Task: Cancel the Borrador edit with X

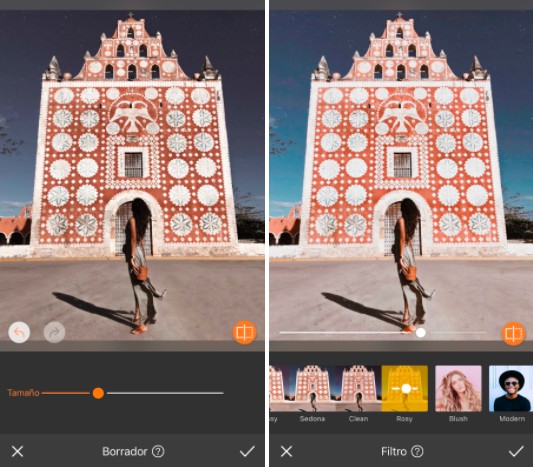Action: coord(17,451)
